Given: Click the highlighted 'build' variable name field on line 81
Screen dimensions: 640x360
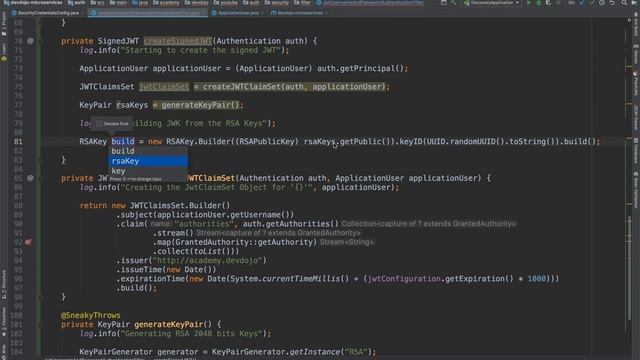Looking at the screenshot, I should click(123, 142).
